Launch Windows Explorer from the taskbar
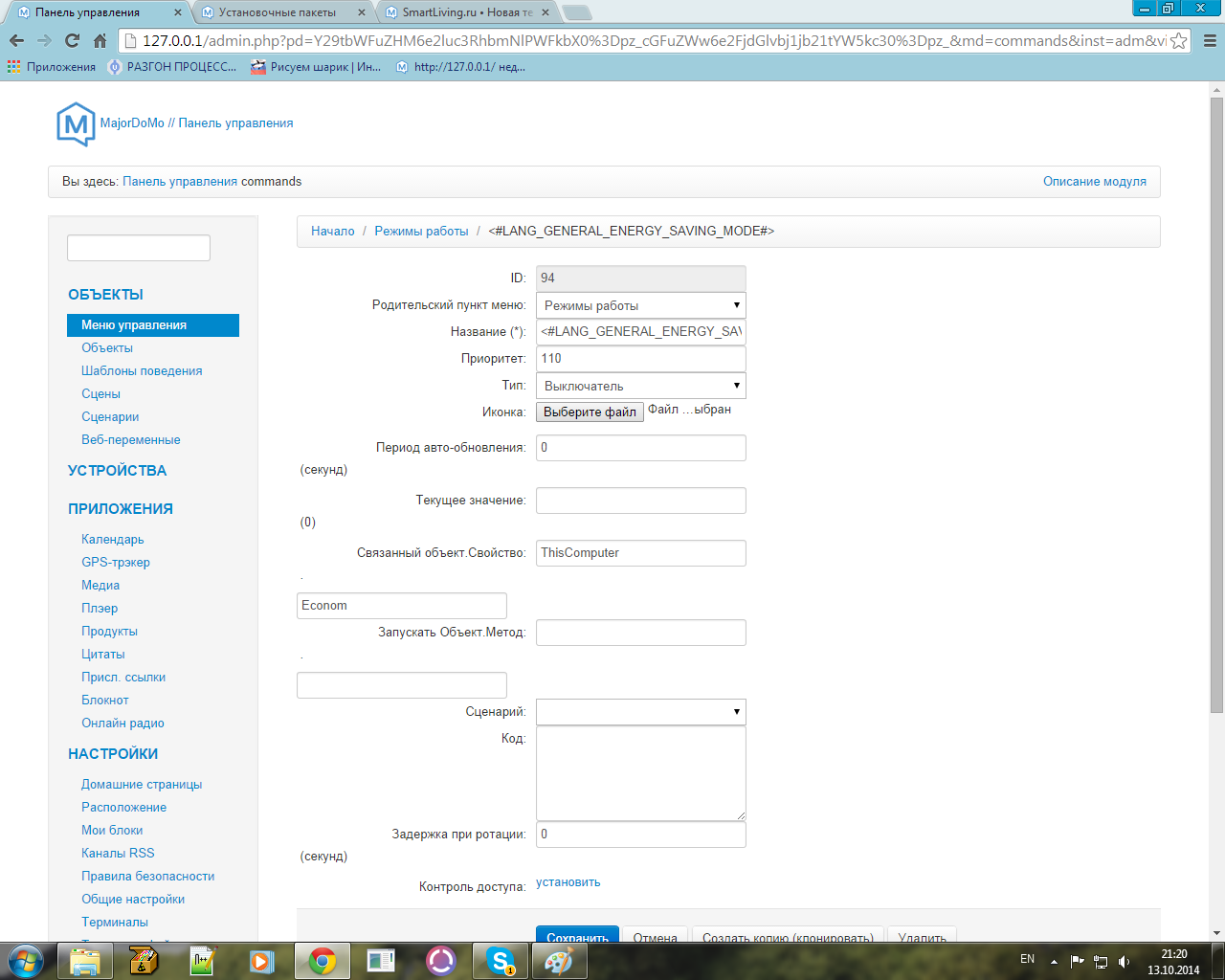Image resolution: width=1225 pixels, height=980 pixels. tap(85, 961)
